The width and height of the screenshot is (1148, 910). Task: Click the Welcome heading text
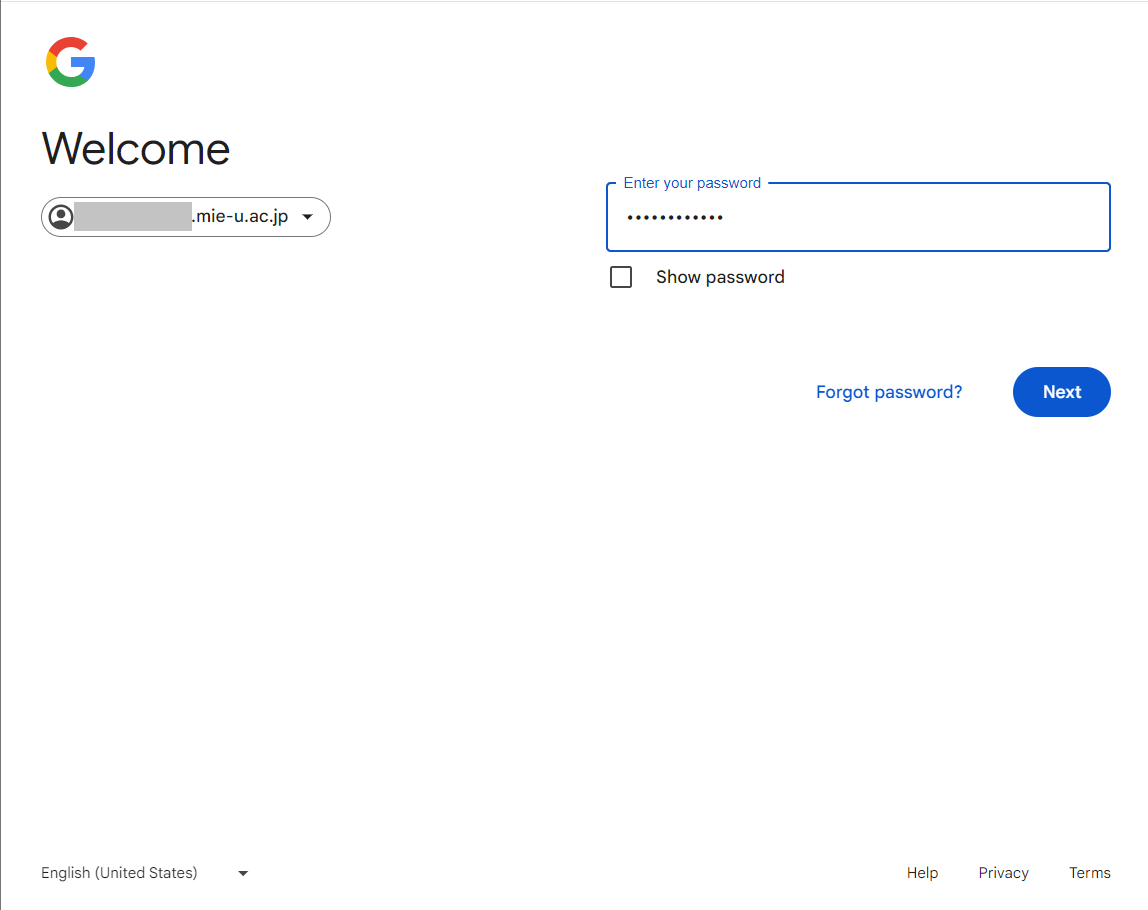coord(136,149)
